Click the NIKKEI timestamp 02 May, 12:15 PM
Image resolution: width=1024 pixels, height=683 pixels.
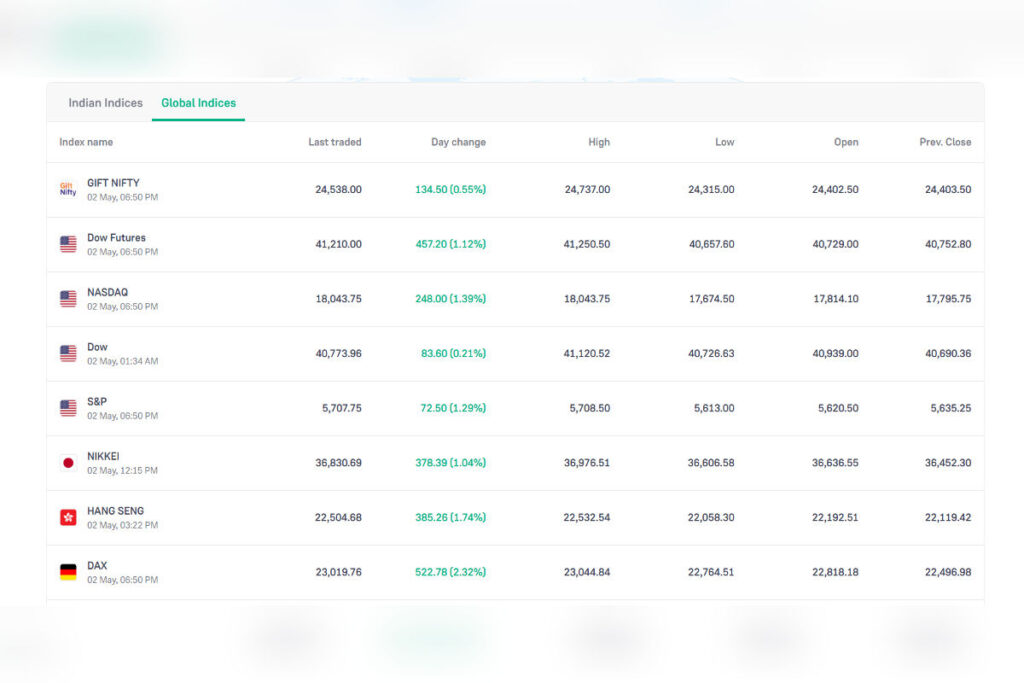122,471
